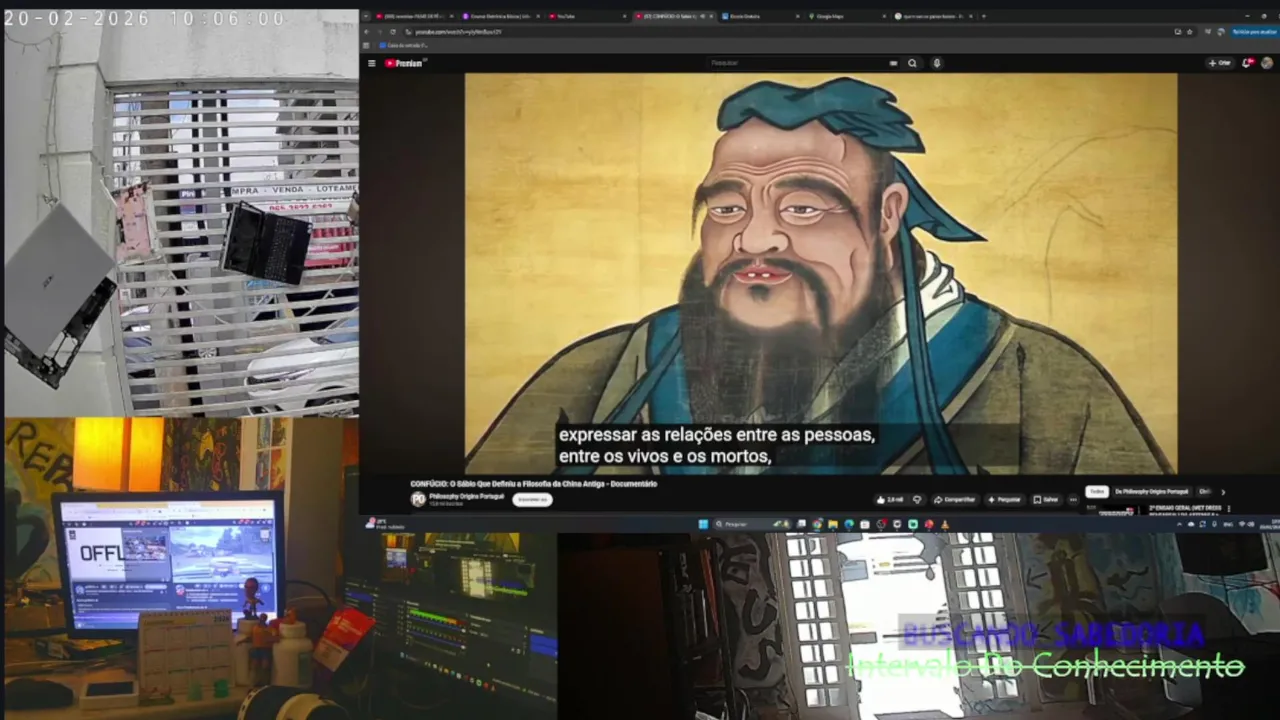This screenshot has height=720, width=1280.
Task: Open the 'Caixa de entrada' bookmark
Action: (x=403, y=45)
